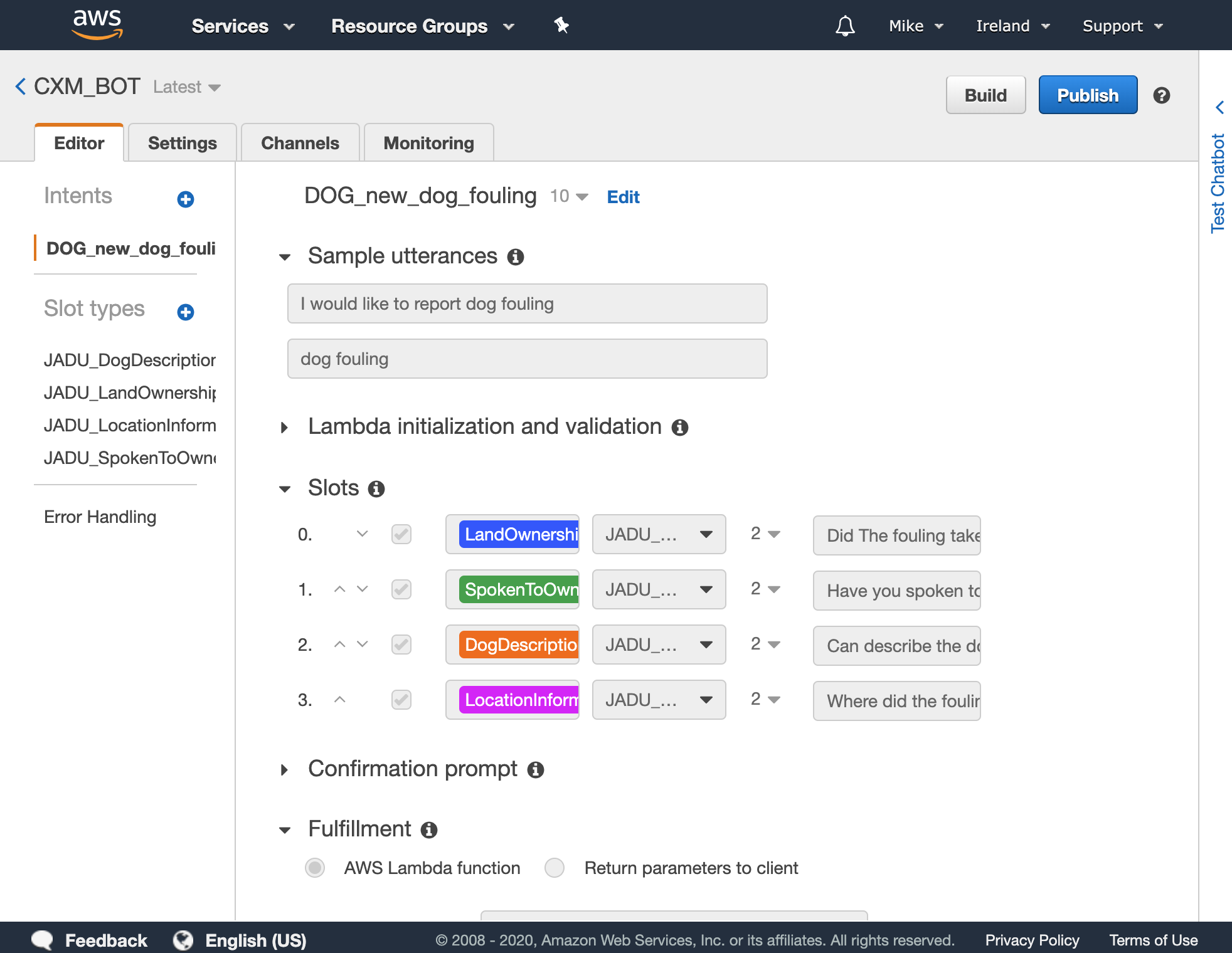
Task: Switch to the Settings tab
Action: point(183,143)
